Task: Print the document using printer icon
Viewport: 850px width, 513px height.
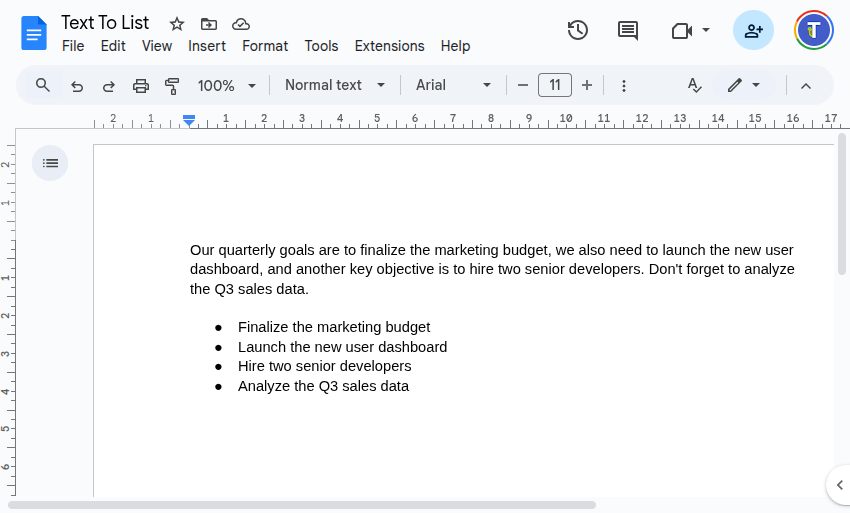Action: [141, 86]
